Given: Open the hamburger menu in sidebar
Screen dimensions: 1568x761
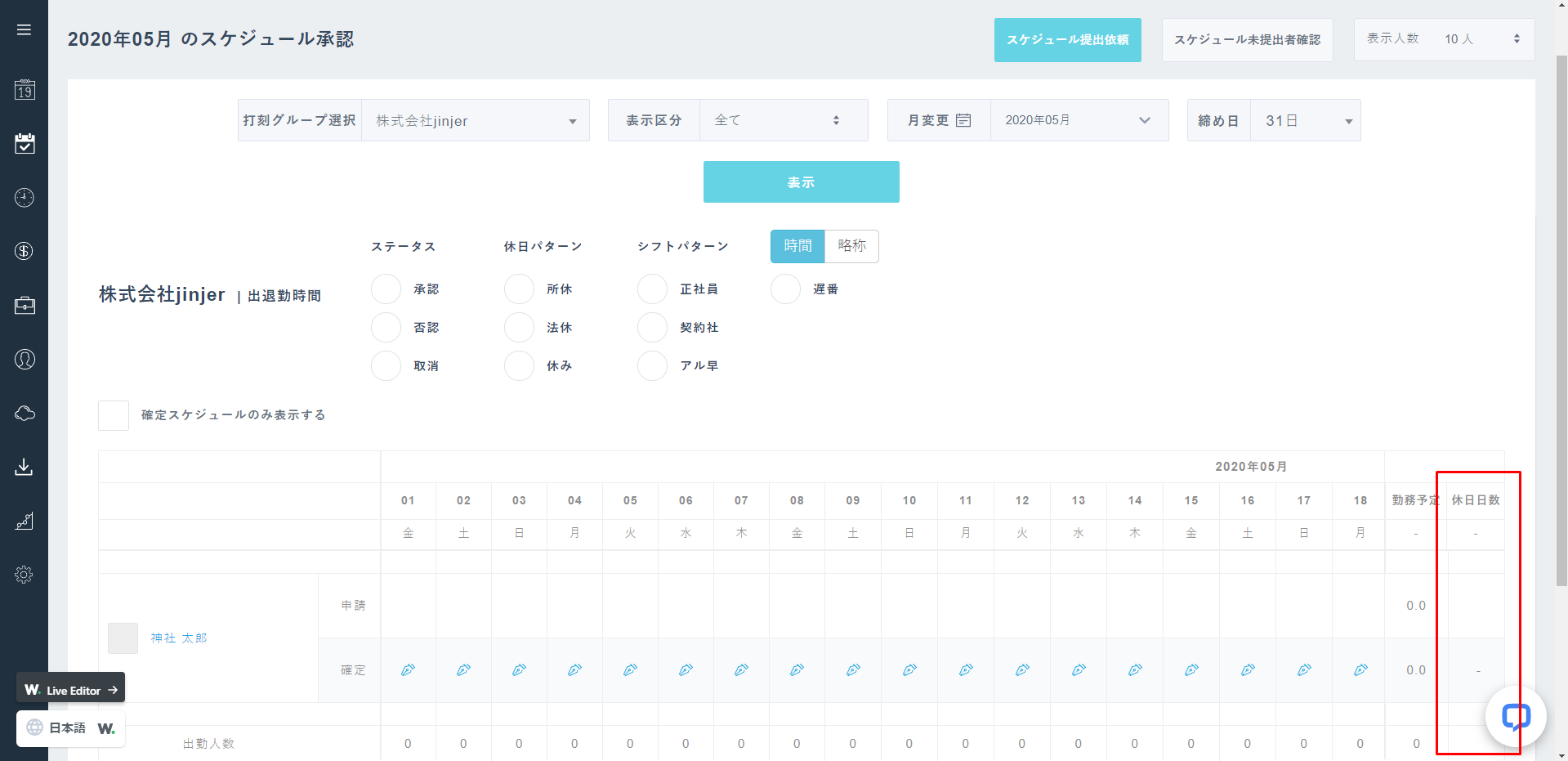Looking at the screenshot, I should click(x=24, y=30).
